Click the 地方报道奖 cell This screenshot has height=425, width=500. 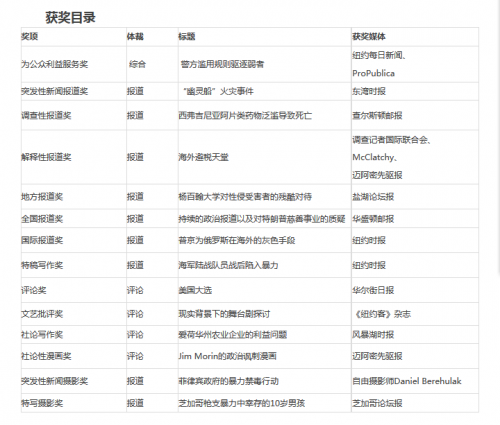pyautogui.click(x=42, y=197)
